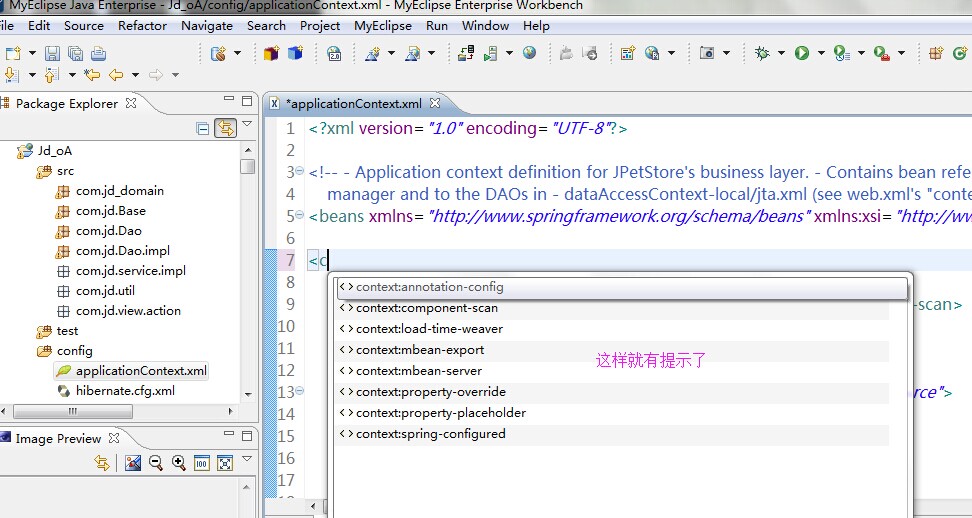
Task: Click the run server icon with green arrow
Action: coord(491,53)
